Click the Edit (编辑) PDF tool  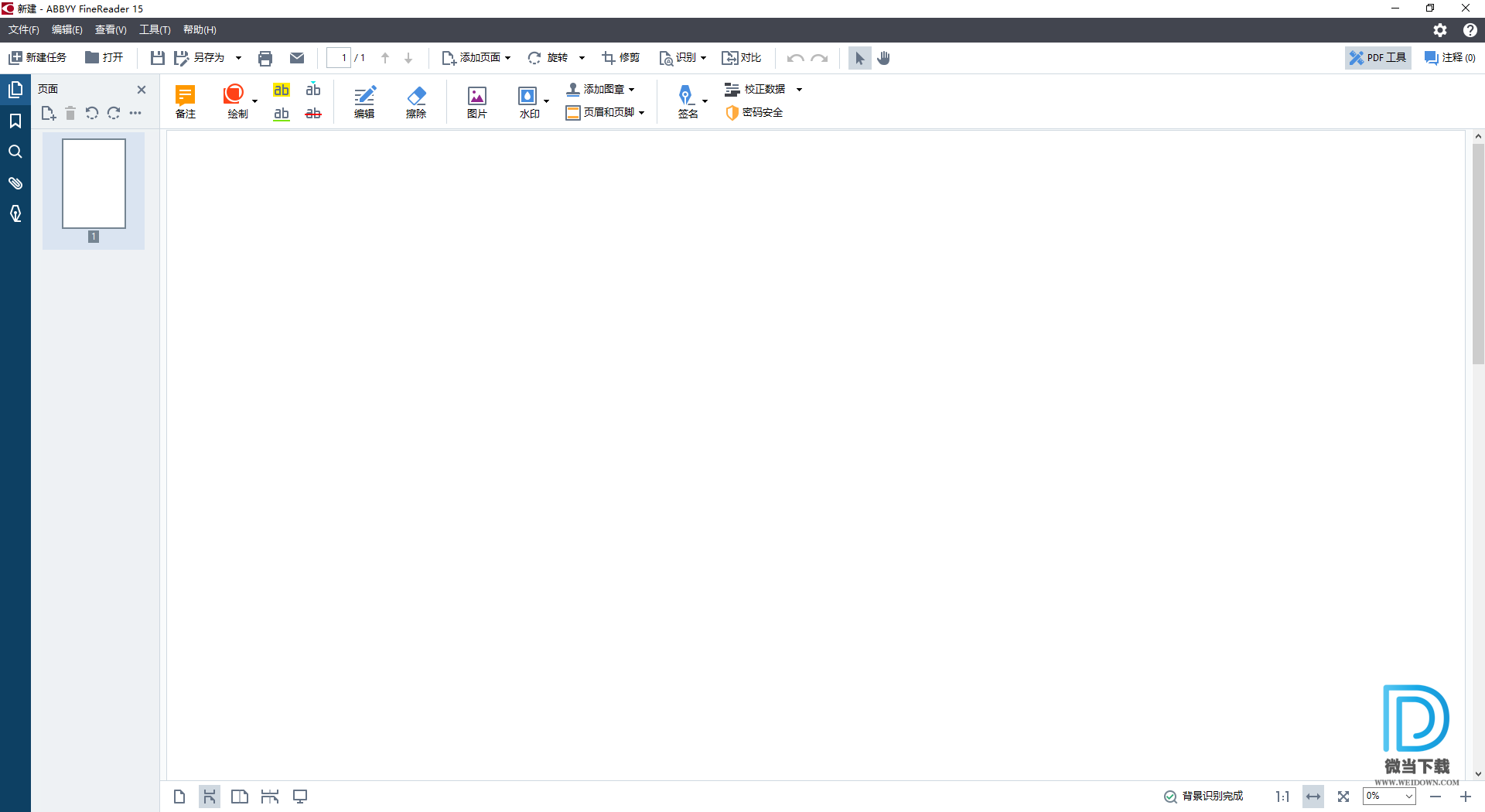[364, 101]
